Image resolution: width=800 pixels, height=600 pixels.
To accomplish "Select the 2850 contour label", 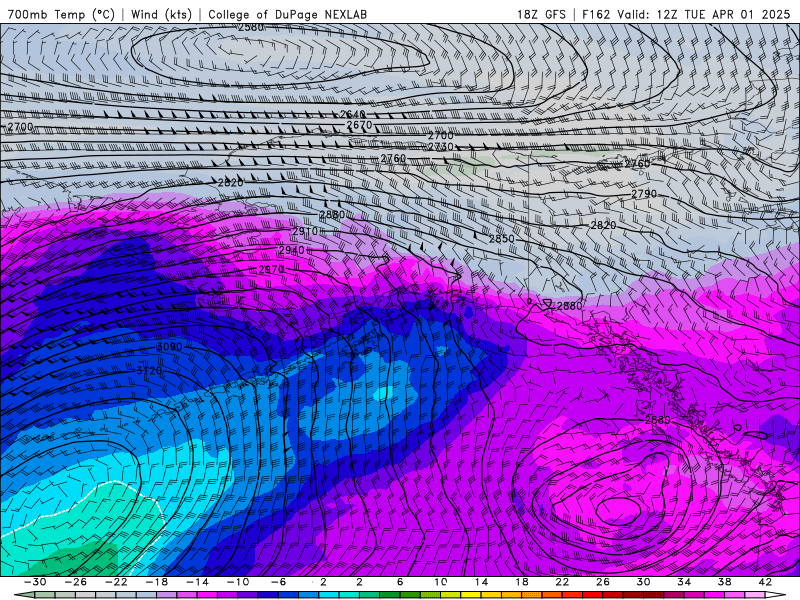I will pyautogui.click(x=502, y=239).
